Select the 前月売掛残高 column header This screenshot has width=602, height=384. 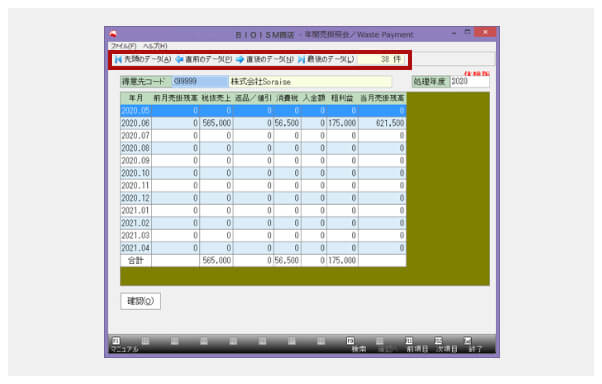[175, 98]
